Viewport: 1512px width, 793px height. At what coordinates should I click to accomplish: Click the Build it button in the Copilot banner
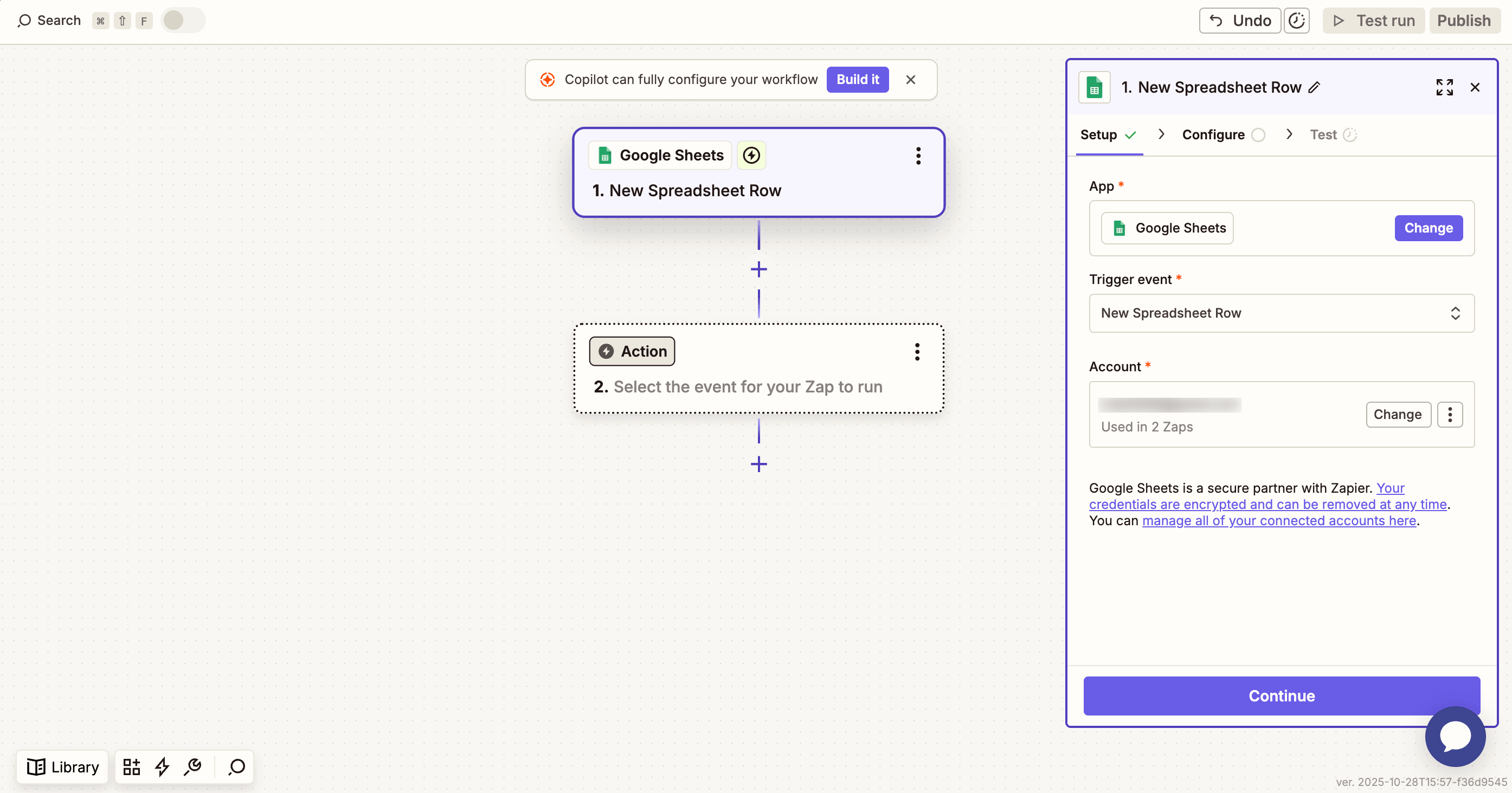tap(858, 79)
